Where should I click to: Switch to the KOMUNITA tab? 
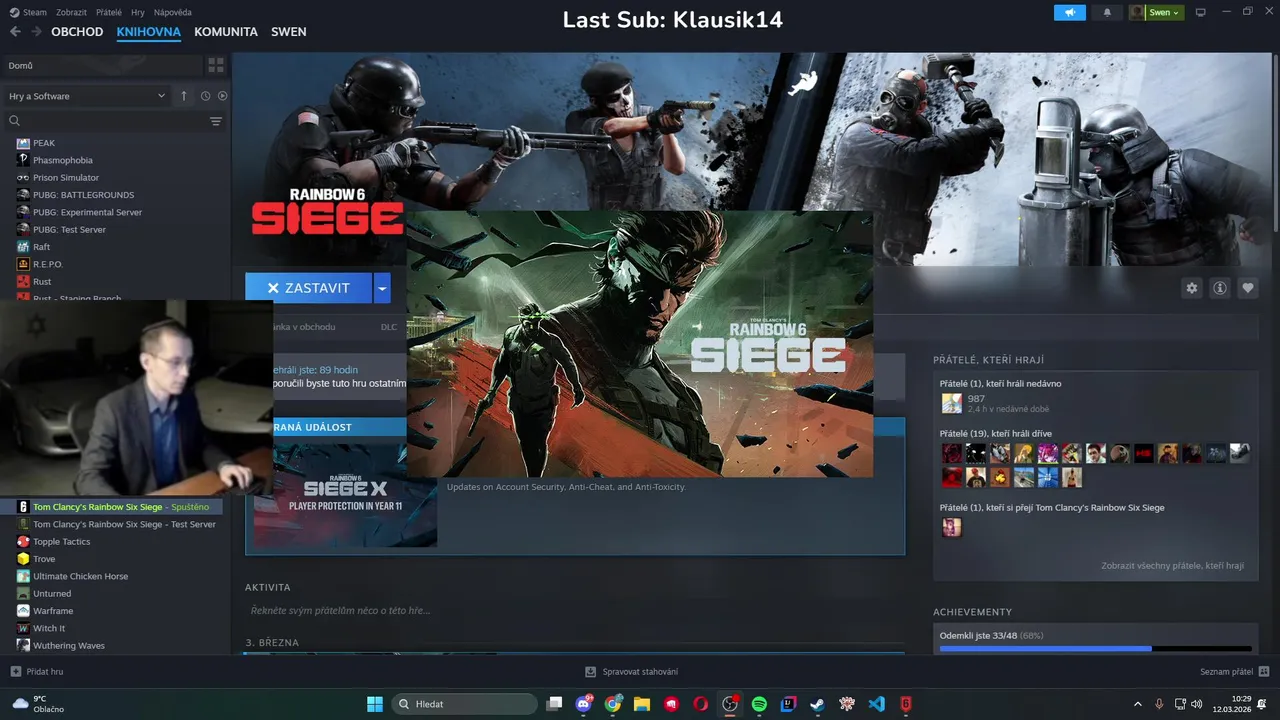[x=226, y=32]
